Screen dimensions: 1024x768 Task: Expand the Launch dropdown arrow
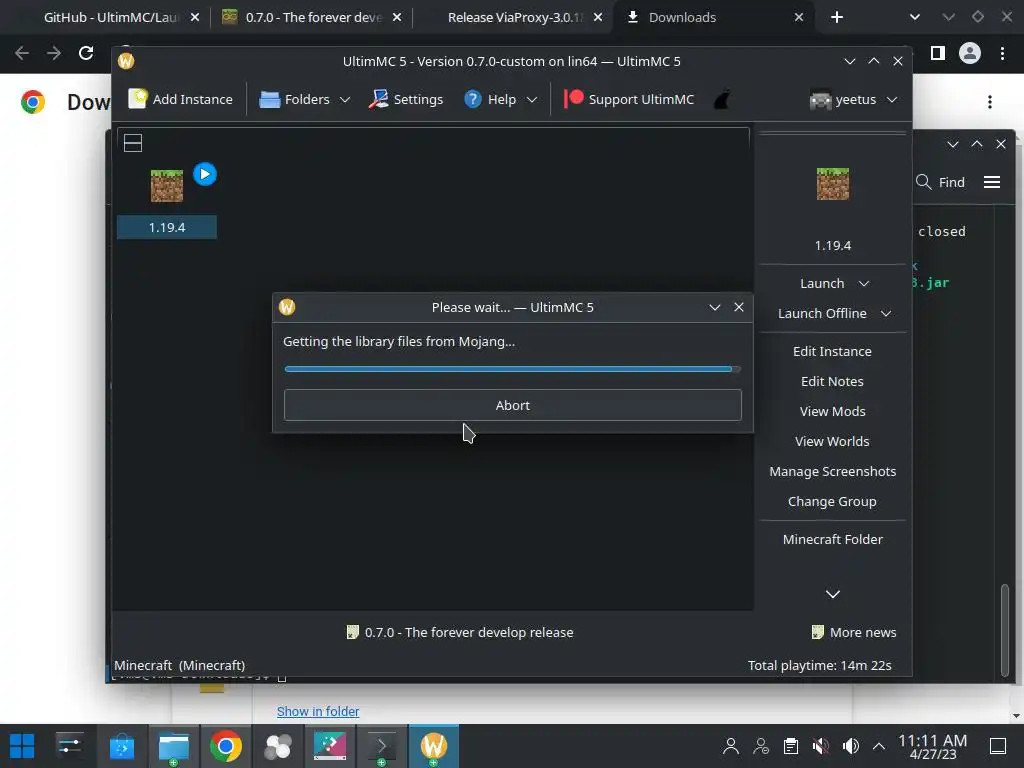864,284
